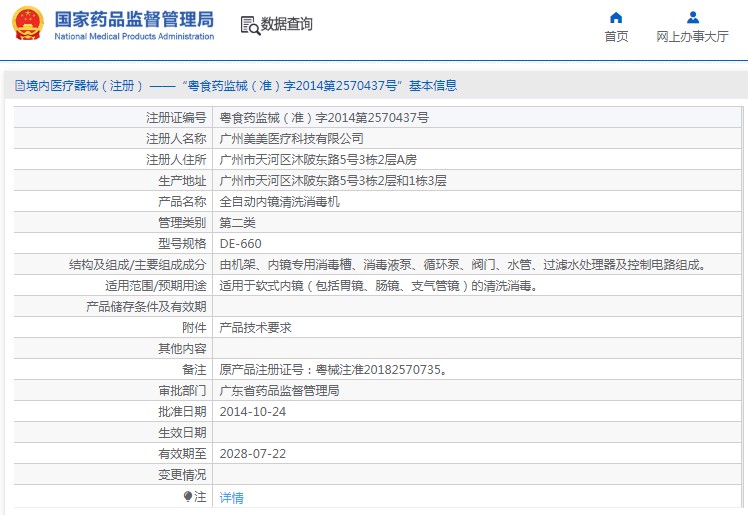Select approving department 广东省药品监督管理局
The width and height of the screenshot is (748, 515).
[x=280, y=391]
